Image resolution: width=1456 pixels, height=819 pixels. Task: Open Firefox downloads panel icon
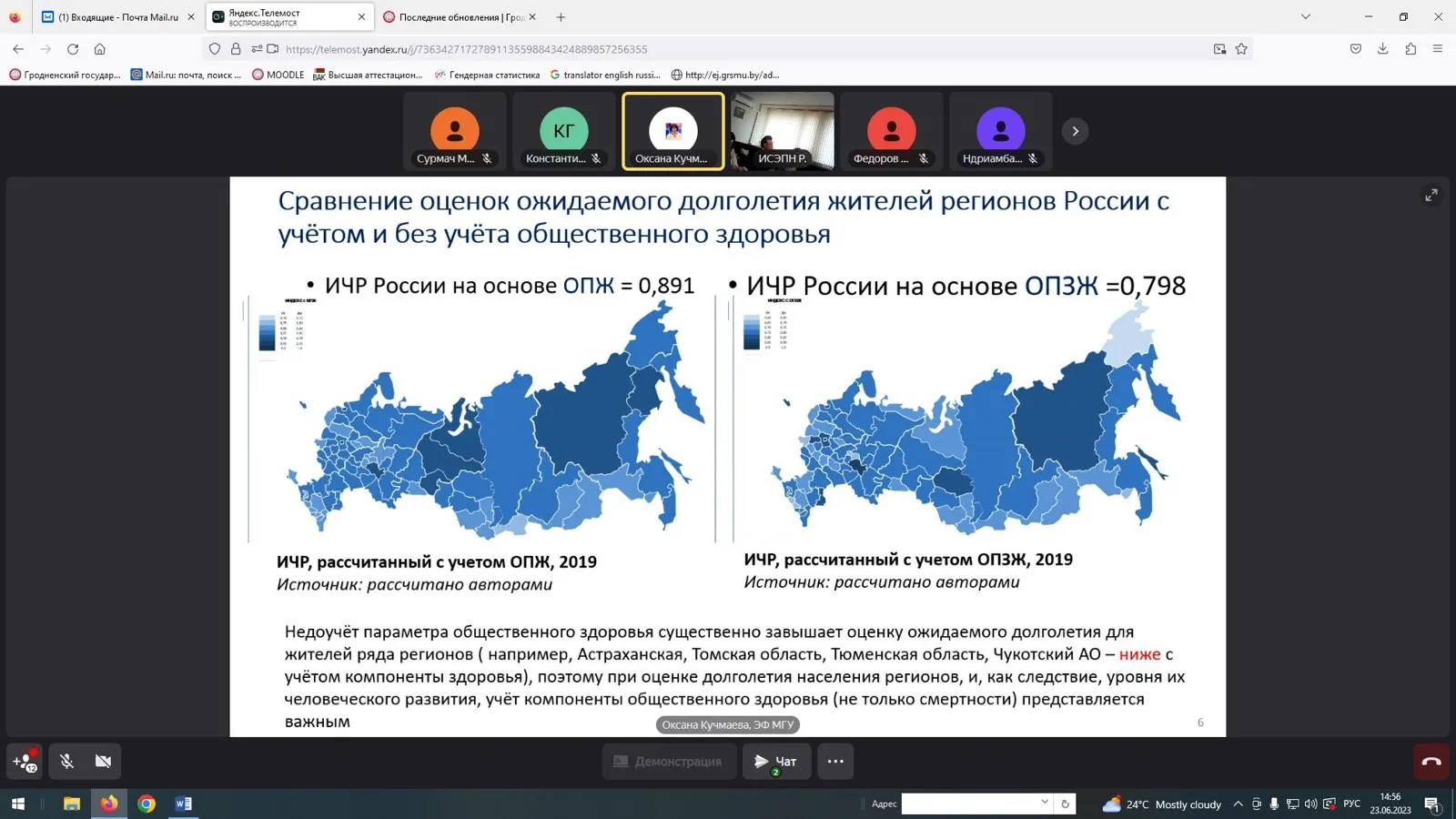pyautogui.click(x=1382, y=49)
